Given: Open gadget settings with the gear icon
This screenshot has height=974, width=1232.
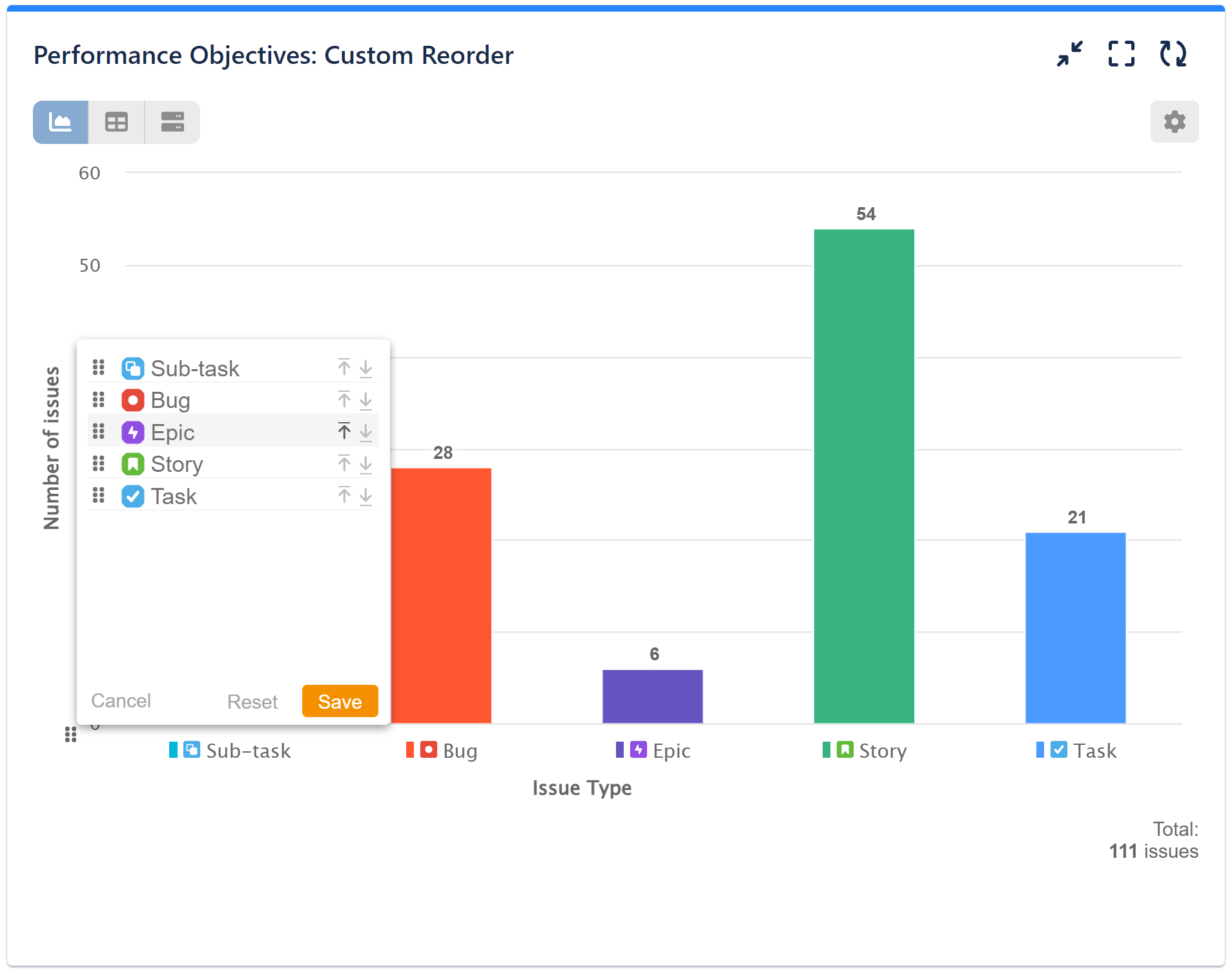Looking at the screenshot, I should [x=1175, y=121].
